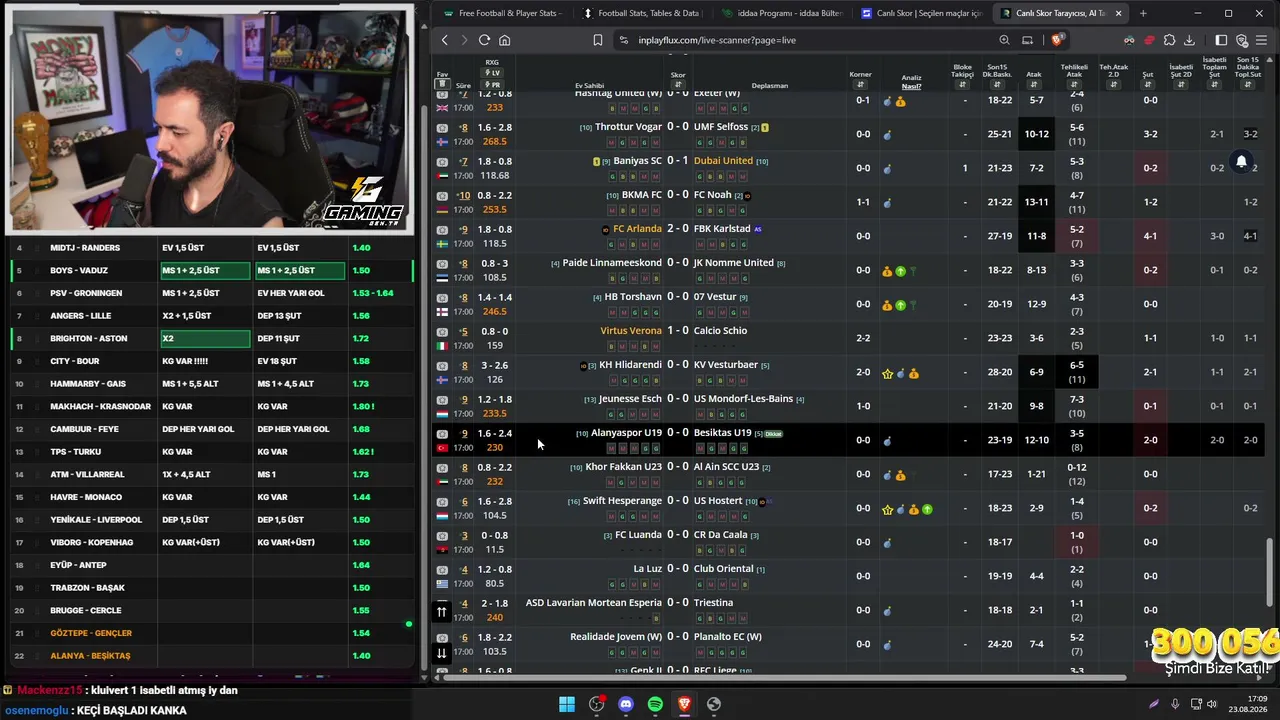
Task: Favorite the Baniyas SC vs Dubai United match
Action: pos(442,162)
